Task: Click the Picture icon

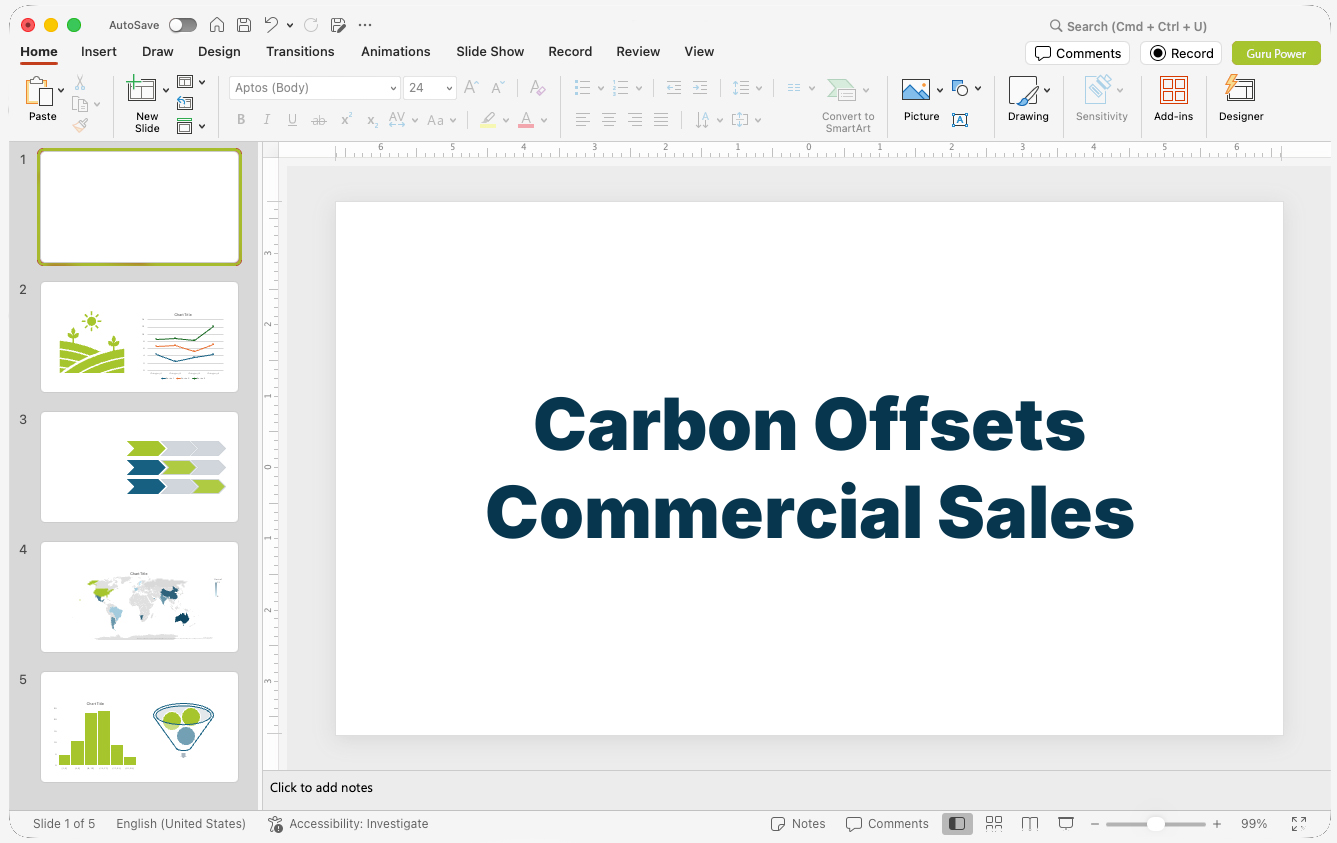Action: tap(916, 90)
